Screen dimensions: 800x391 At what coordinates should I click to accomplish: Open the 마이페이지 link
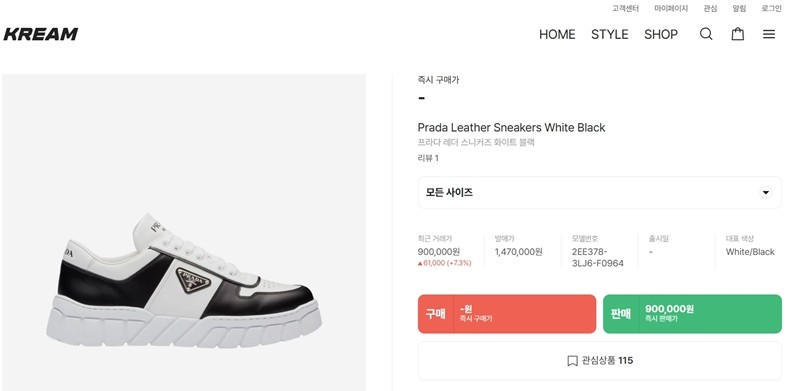coord(671,8)
